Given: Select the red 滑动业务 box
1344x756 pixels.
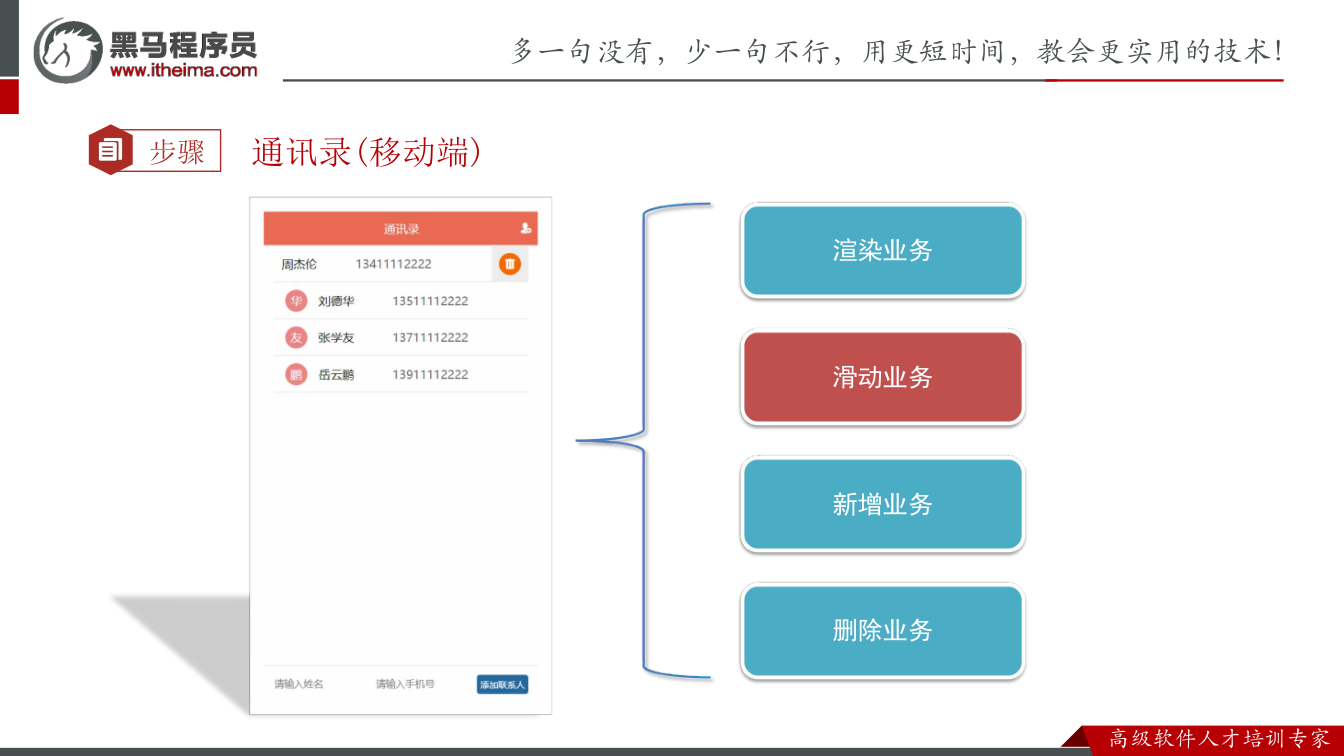Looking at the screenshot, I should pos(883,377).
